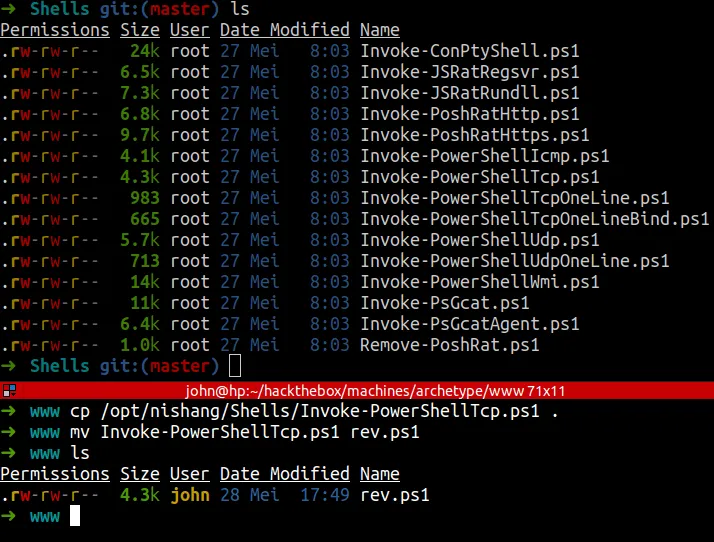714x542 pixels.
Task: Click the User header in the top pane
Action: click(189, 30)
